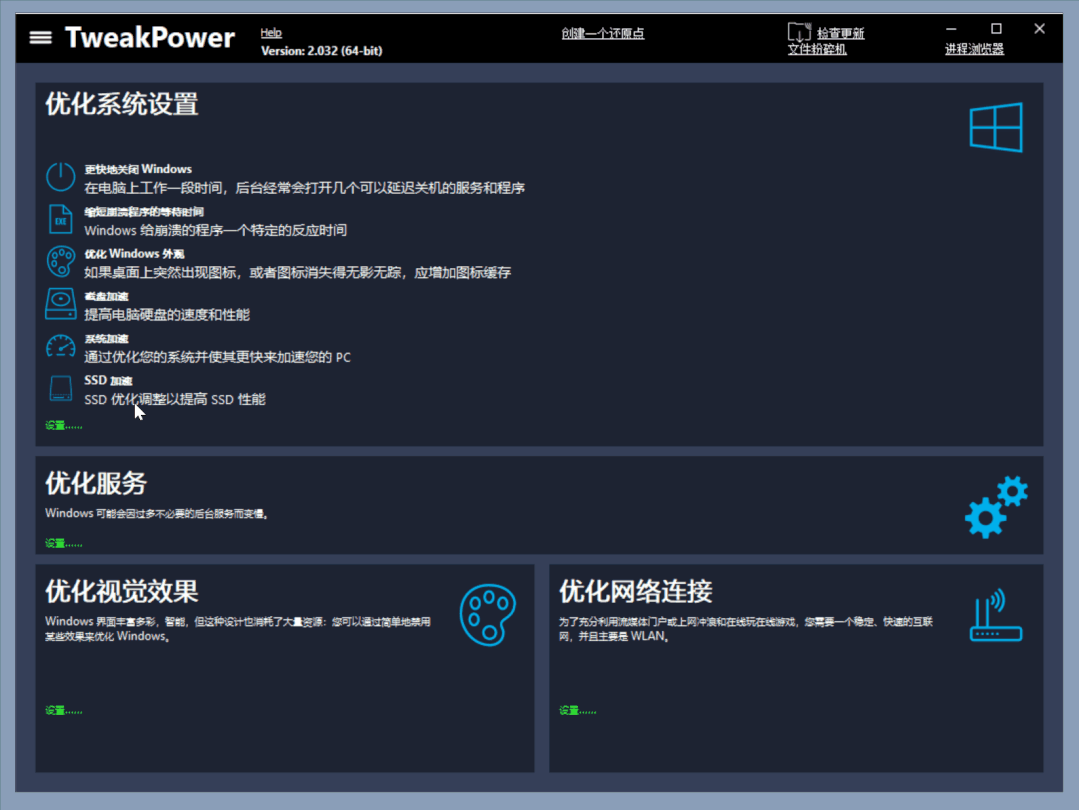Open 文件粉碎机 via its shredder icon

pyautogui.click(x=798, y=33)
